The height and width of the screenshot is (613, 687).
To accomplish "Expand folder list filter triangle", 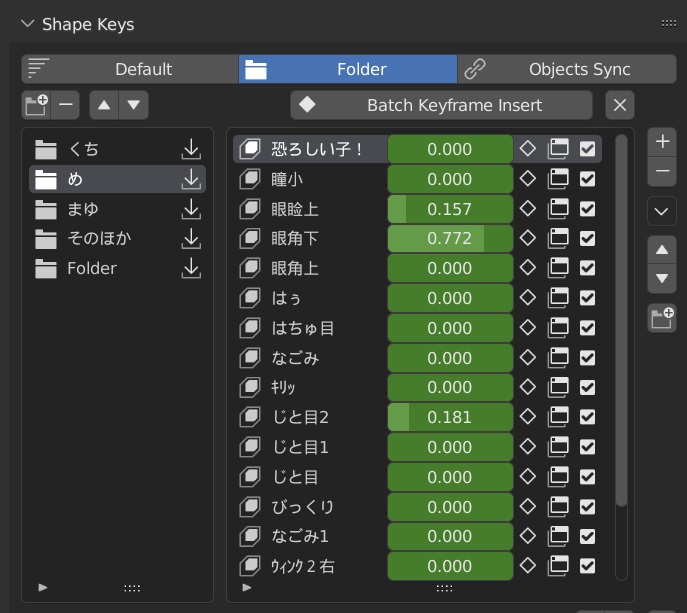I will point(42,588).
